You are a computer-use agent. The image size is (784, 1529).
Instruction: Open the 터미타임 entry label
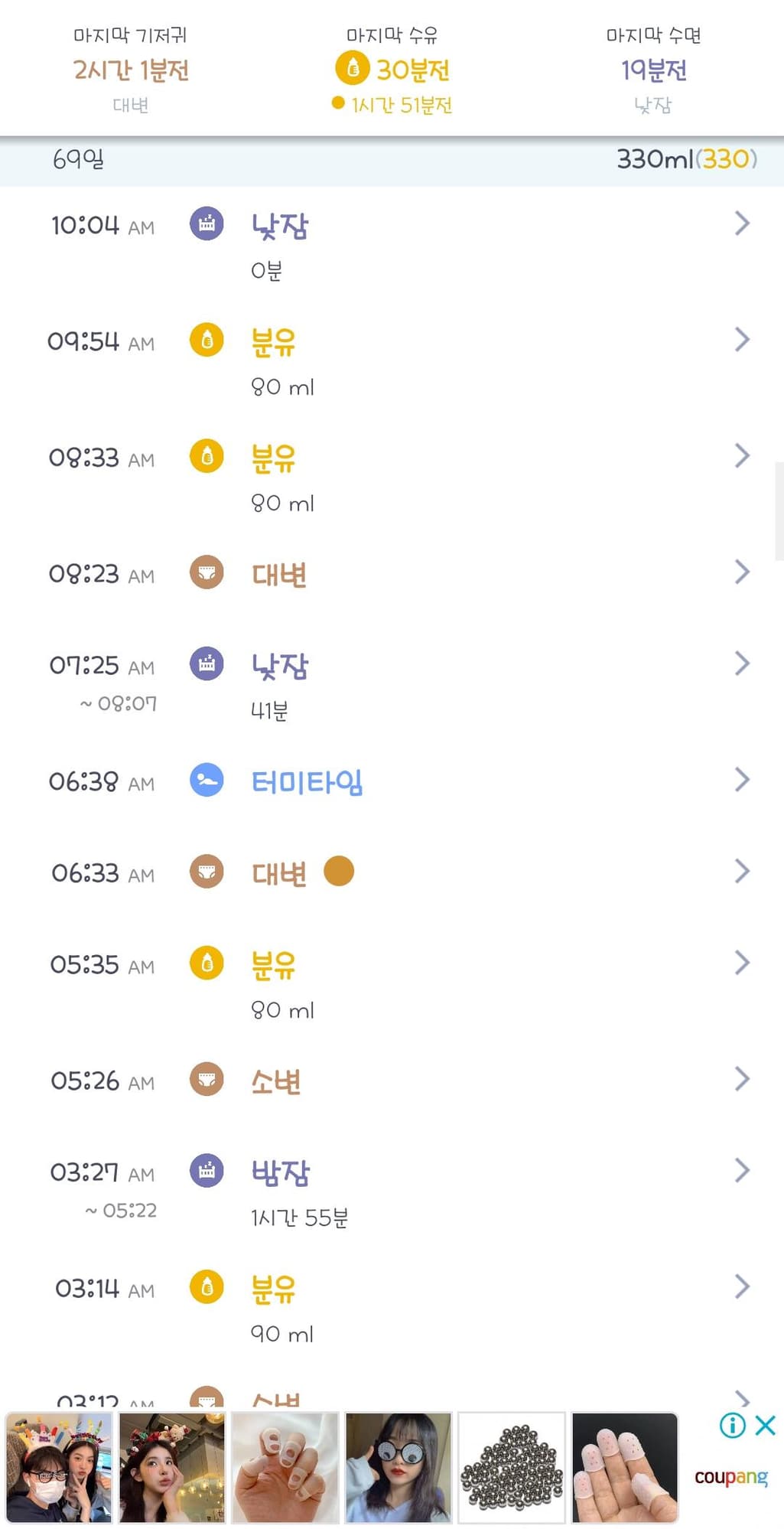[x=307, y=782]
